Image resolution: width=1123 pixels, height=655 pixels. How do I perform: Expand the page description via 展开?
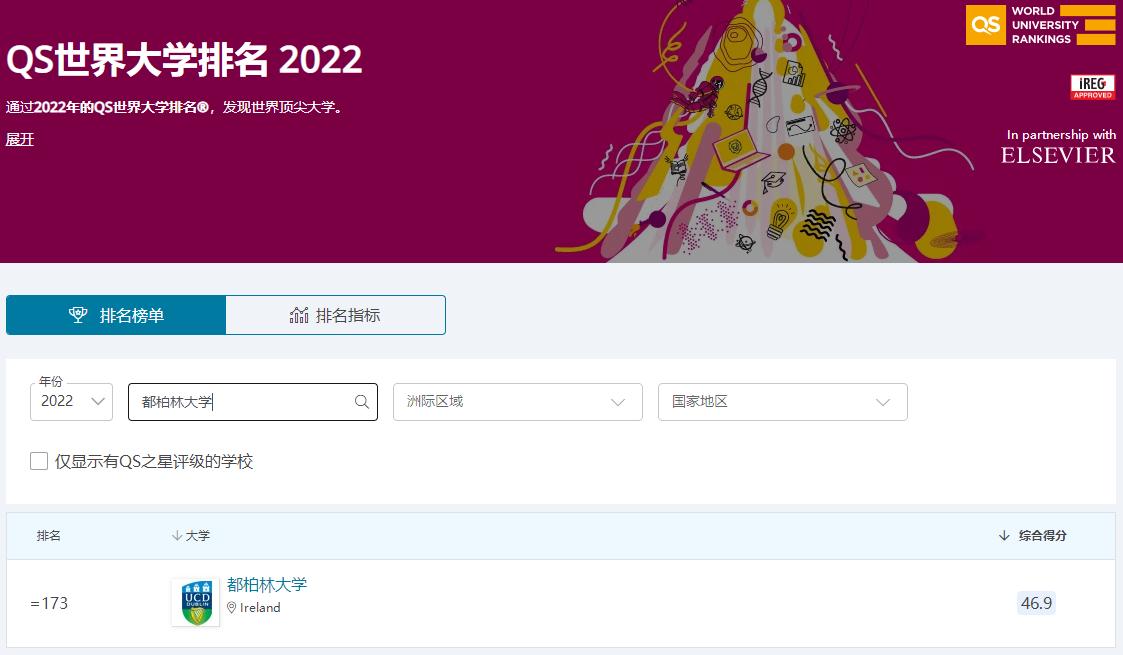tap(20, 140)
